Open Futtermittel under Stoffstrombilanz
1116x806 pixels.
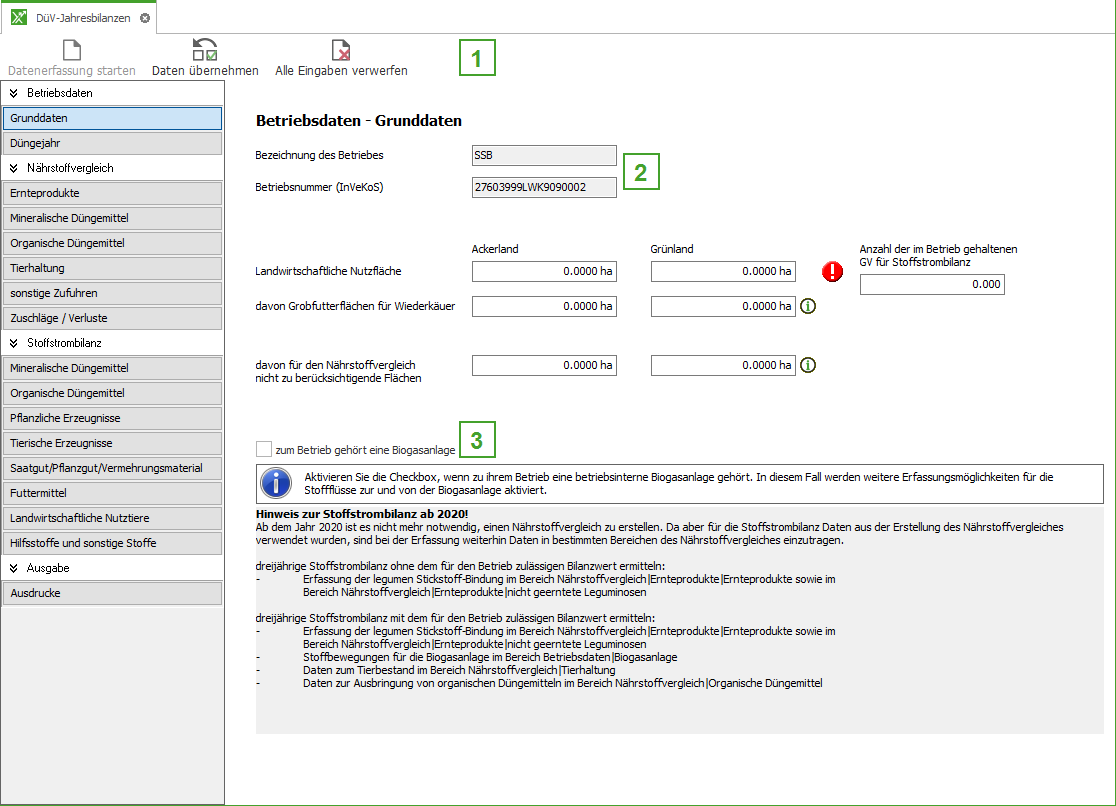pos(112,493)
